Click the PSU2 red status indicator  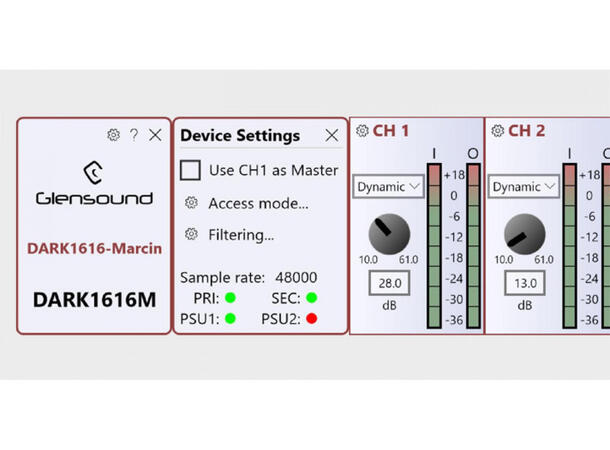(312, 319)
